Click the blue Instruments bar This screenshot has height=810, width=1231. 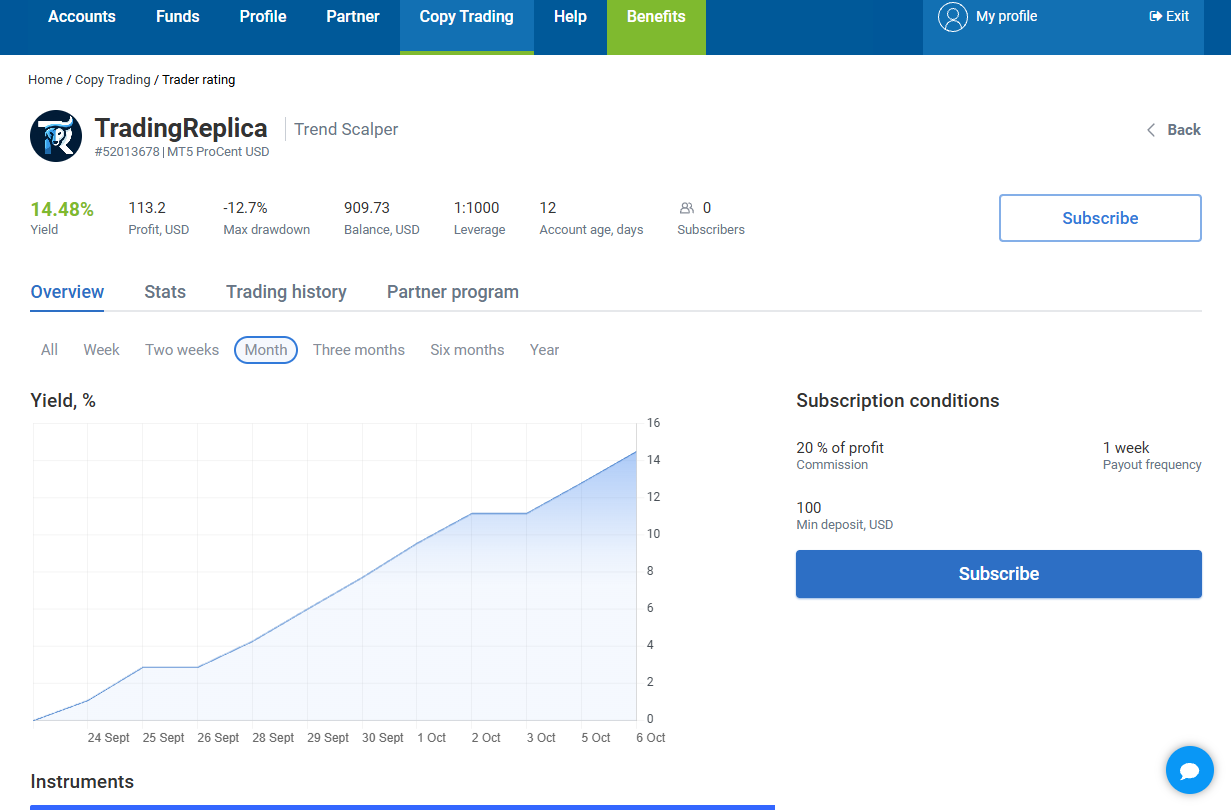(402, 807)
